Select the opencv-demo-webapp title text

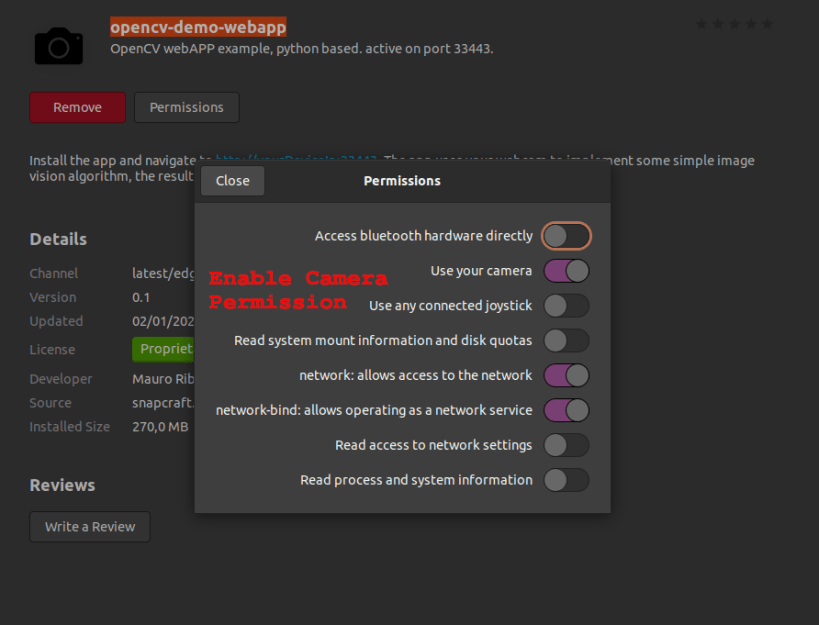pos(198,27)
